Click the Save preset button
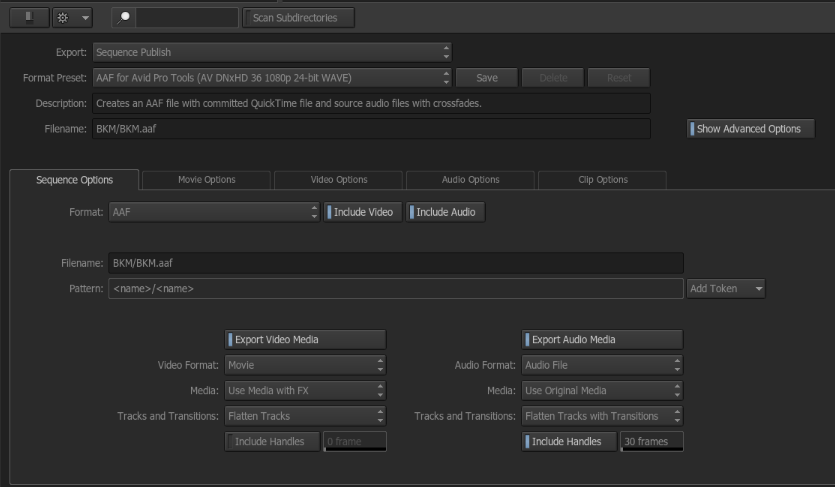The width and height of the screenshot is (835, 487). [487, 78]
